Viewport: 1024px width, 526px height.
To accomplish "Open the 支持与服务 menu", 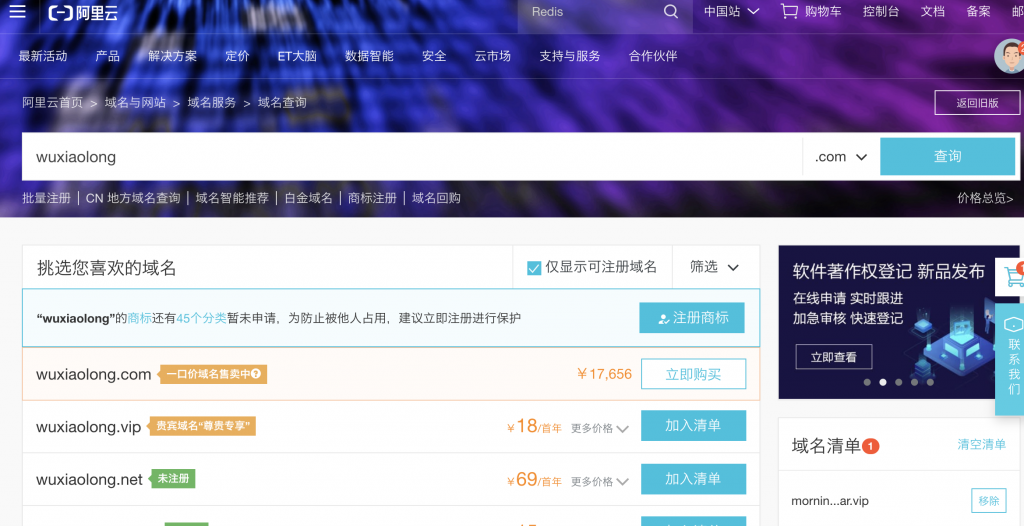I will pos(570,56).
